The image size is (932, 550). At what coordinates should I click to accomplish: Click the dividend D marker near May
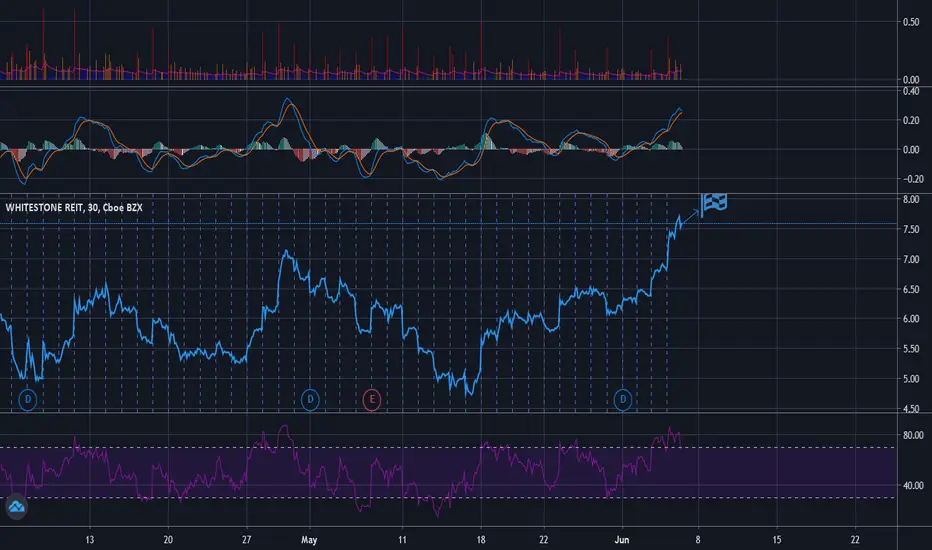310,400
